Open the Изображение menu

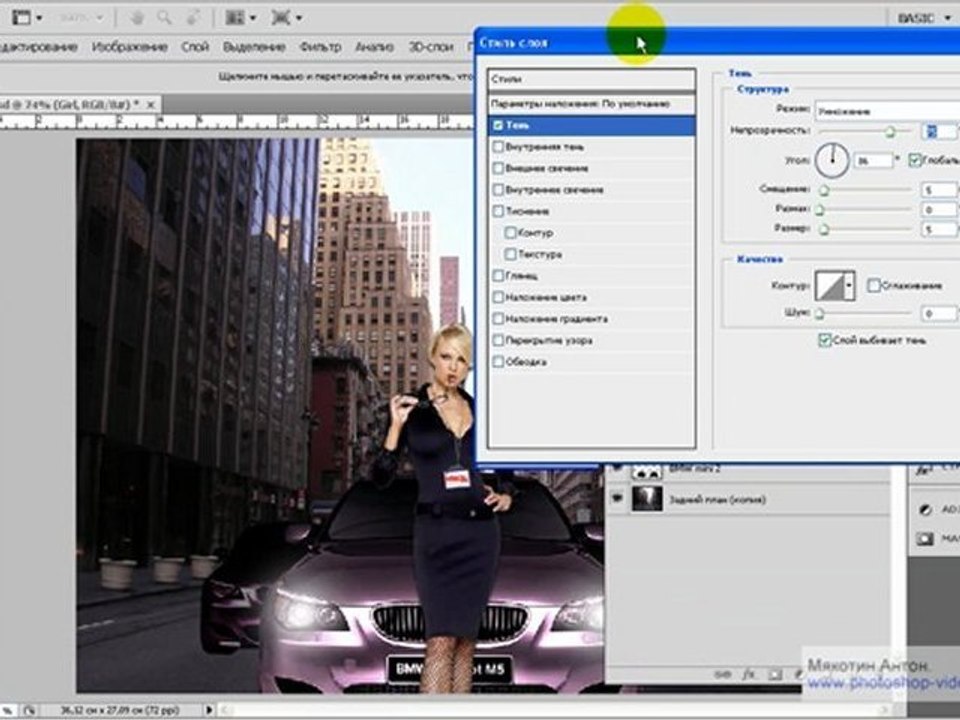click(129, 47)
